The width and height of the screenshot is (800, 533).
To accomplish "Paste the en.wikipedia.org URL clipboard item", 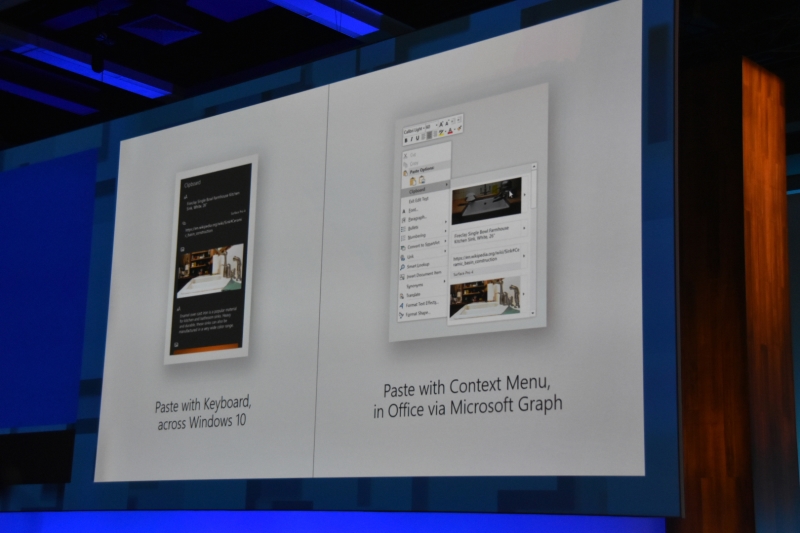I will tap(486, 255).
